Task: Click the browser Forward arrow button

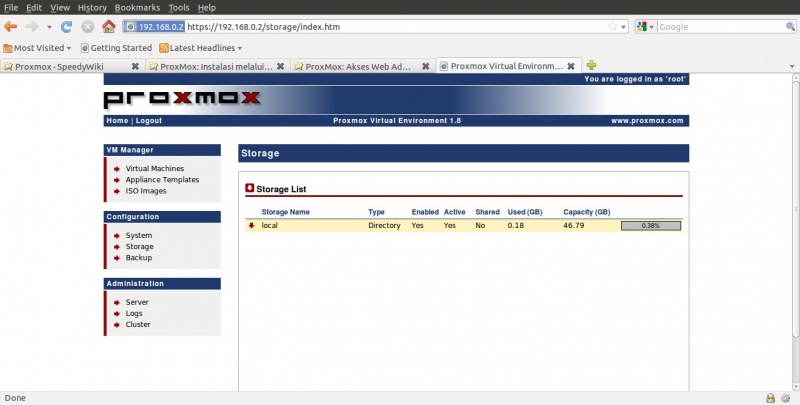Action: coord(32,27)
